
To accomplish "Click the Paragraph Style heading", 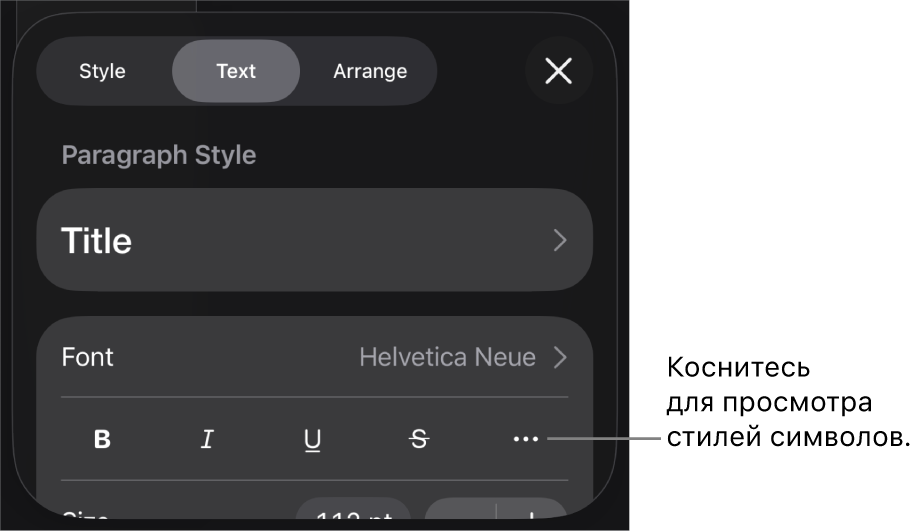I will [x=159, y=155].
